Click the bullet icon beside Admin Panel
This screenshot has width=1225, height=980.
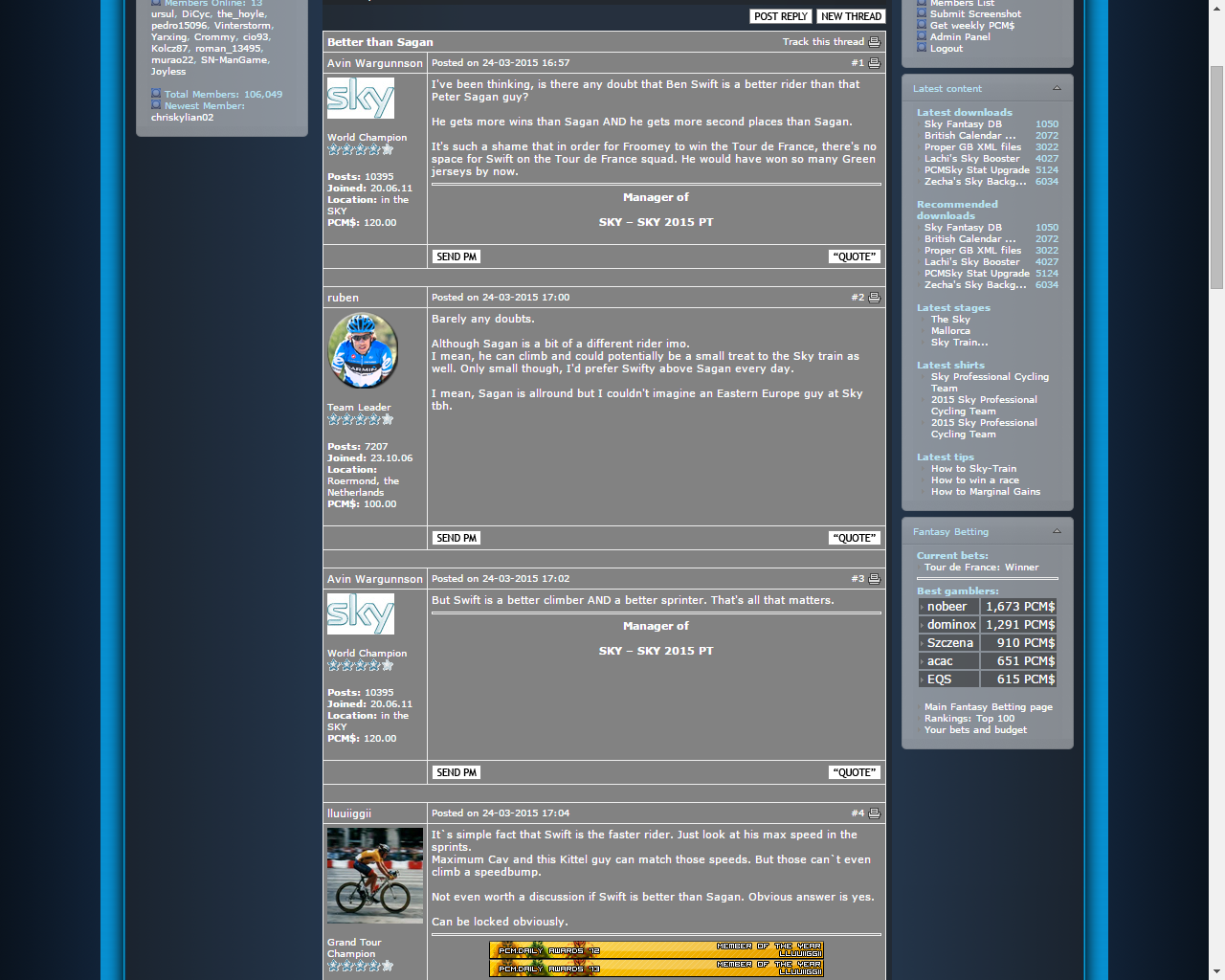click(x=922, y=36)
